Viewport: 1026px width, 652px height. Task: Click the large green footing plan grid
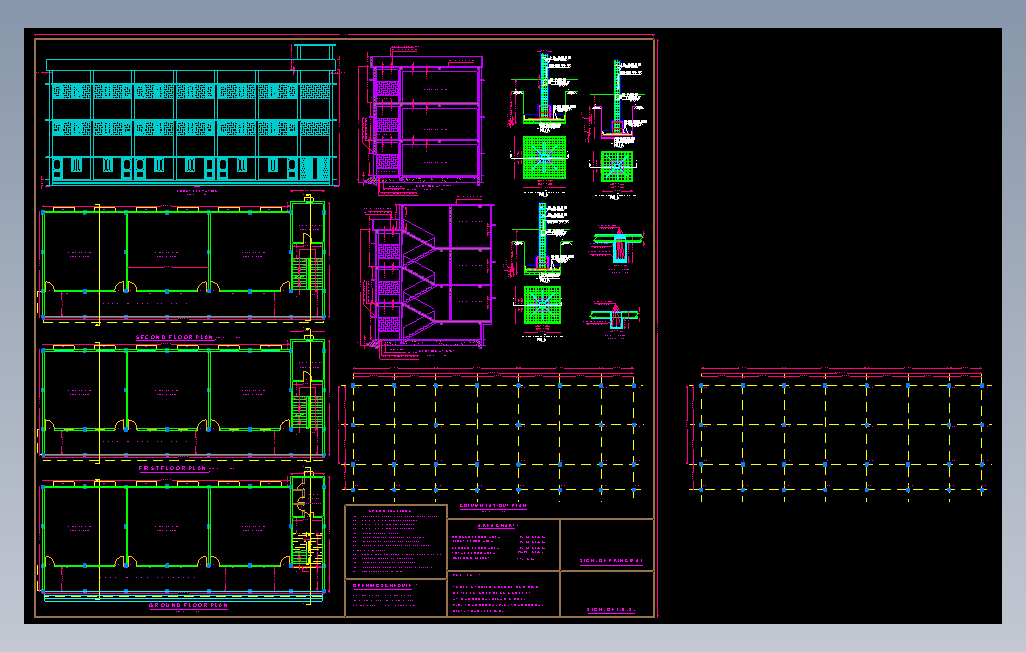tap(544, 157)
